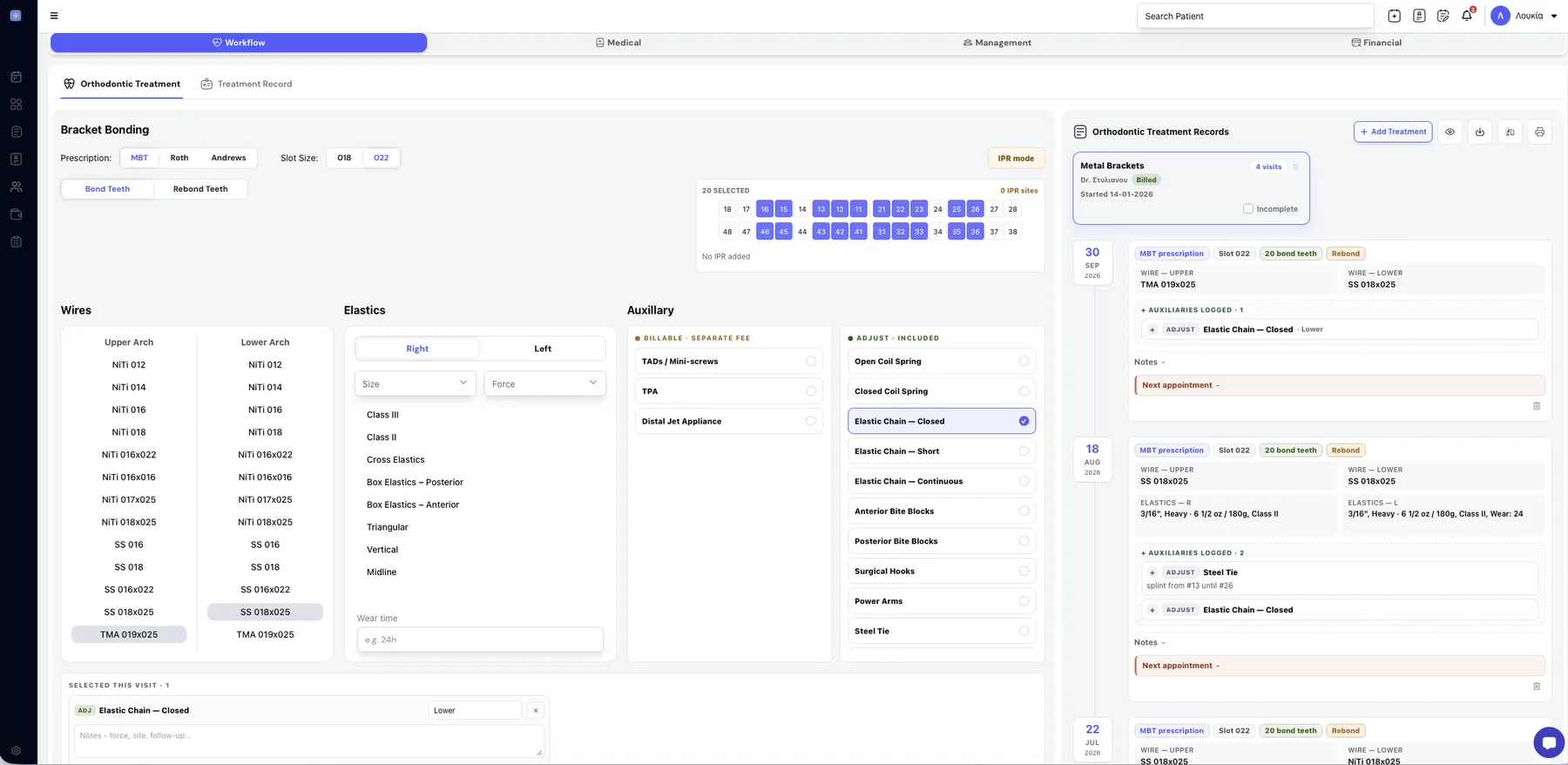This screenshot has height=765, width=1568.
Task: Open the dashboard grid icon in sidebar
Action: tap(16, 105)
